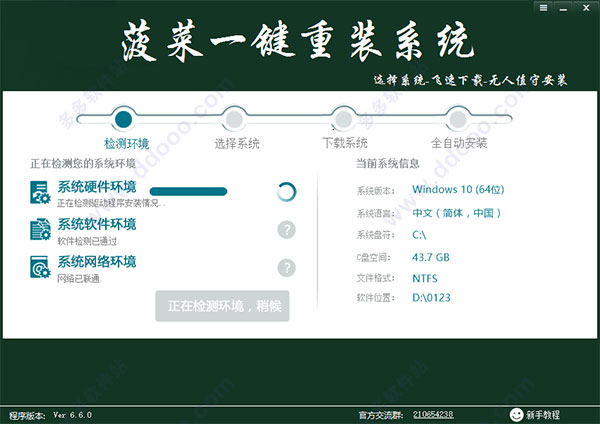Image resolution: width=600 pixels, height=424 pixels.
Task: Select the 下载系统 step circle
Action: click(x=344, y=119)
